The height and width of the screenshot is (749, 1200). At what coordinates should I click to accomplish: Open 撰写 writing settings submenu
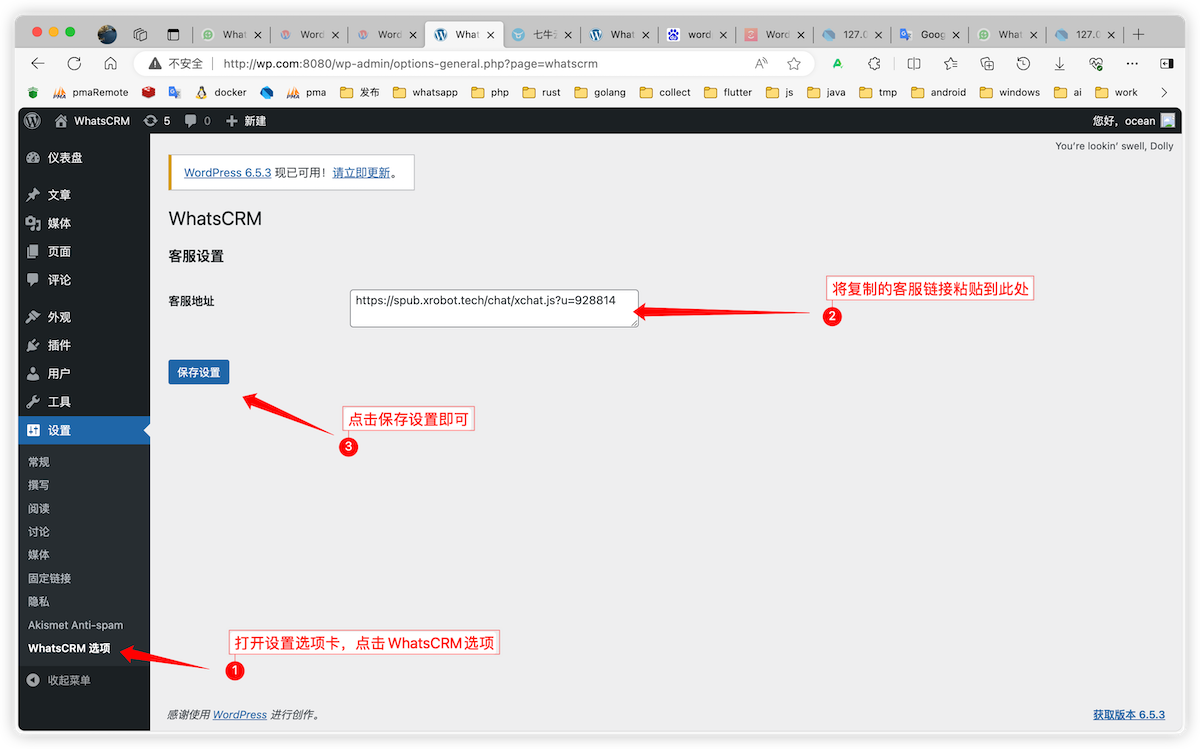point(39,485)
